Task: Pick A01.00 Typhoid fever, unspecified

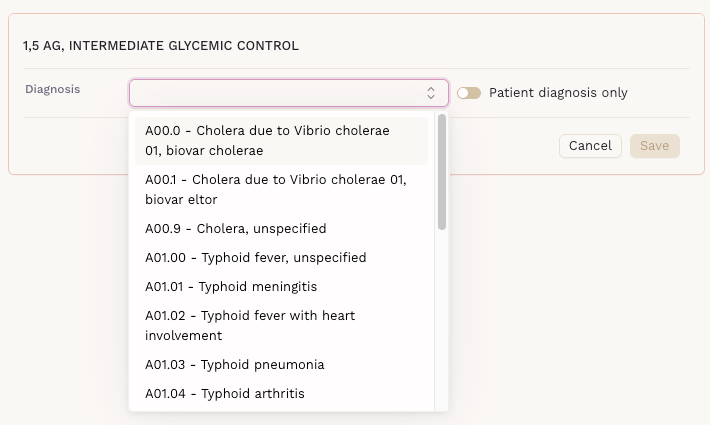Action: point(256,257)
